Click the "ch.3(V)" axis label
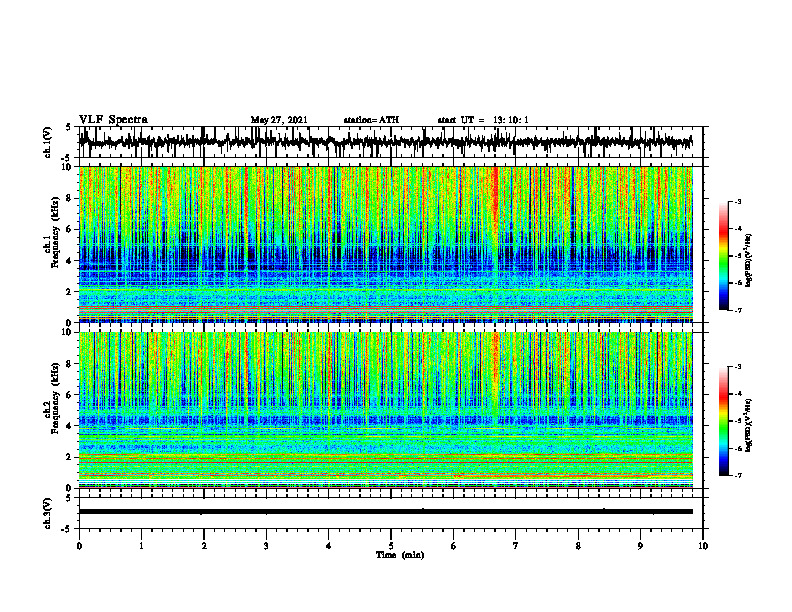The height and width of the screenshot is (612, 792). [48, 513]
